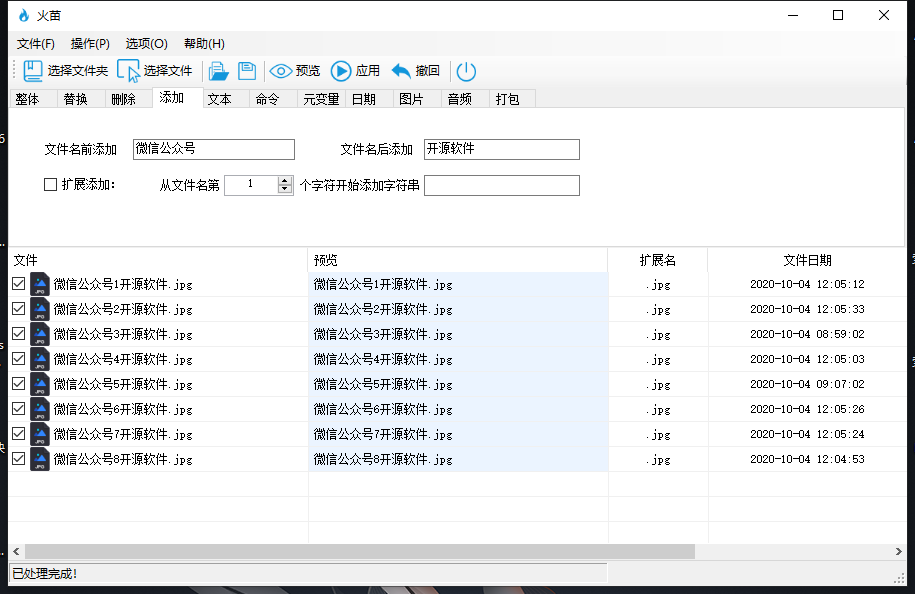
Task: Click JPG file icon for 微信公众号1开源软件.jpg
Action: (x=40, y=284)
